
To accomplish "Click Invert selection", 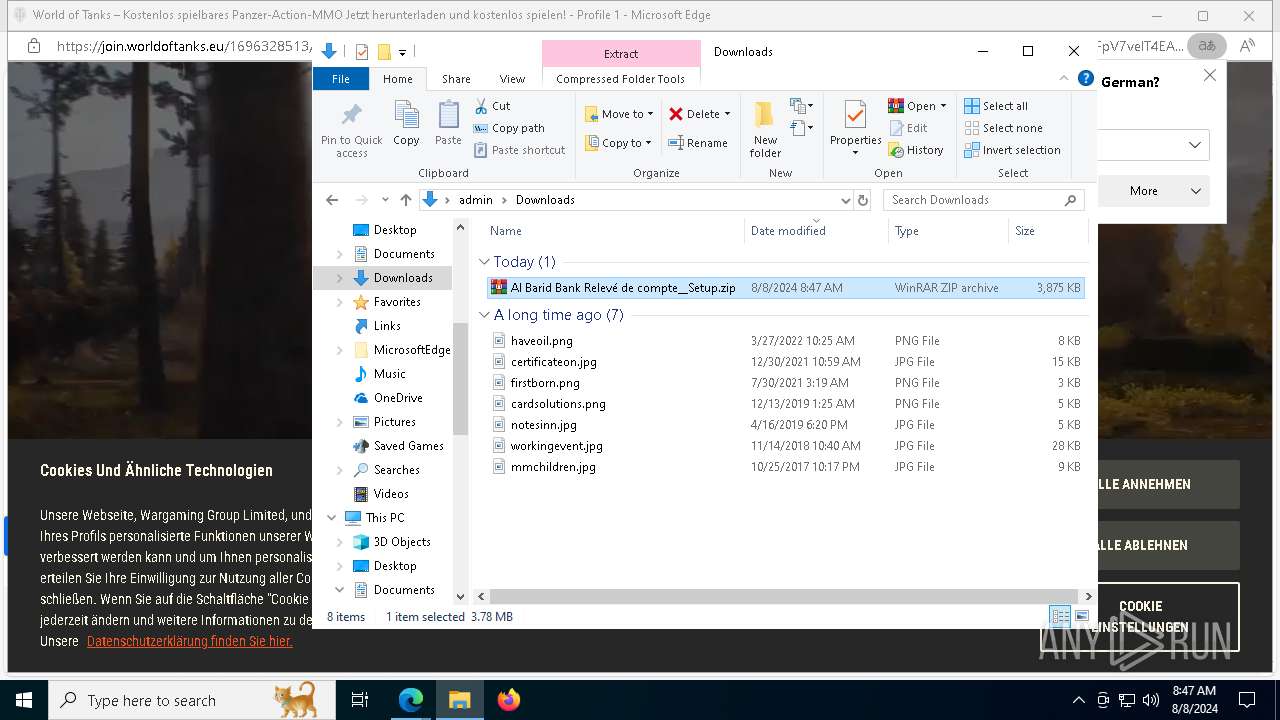I will point(1012,150).
